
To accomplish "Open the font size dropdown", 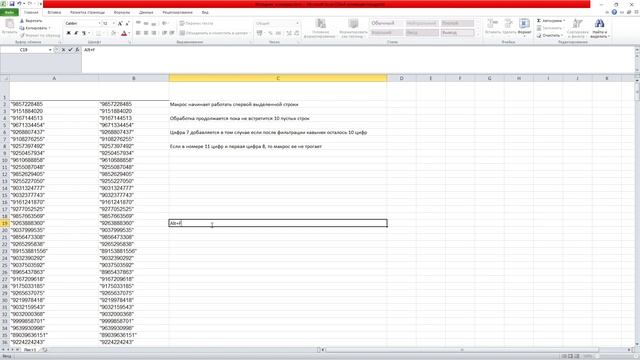I will click(x=113, y=24).
